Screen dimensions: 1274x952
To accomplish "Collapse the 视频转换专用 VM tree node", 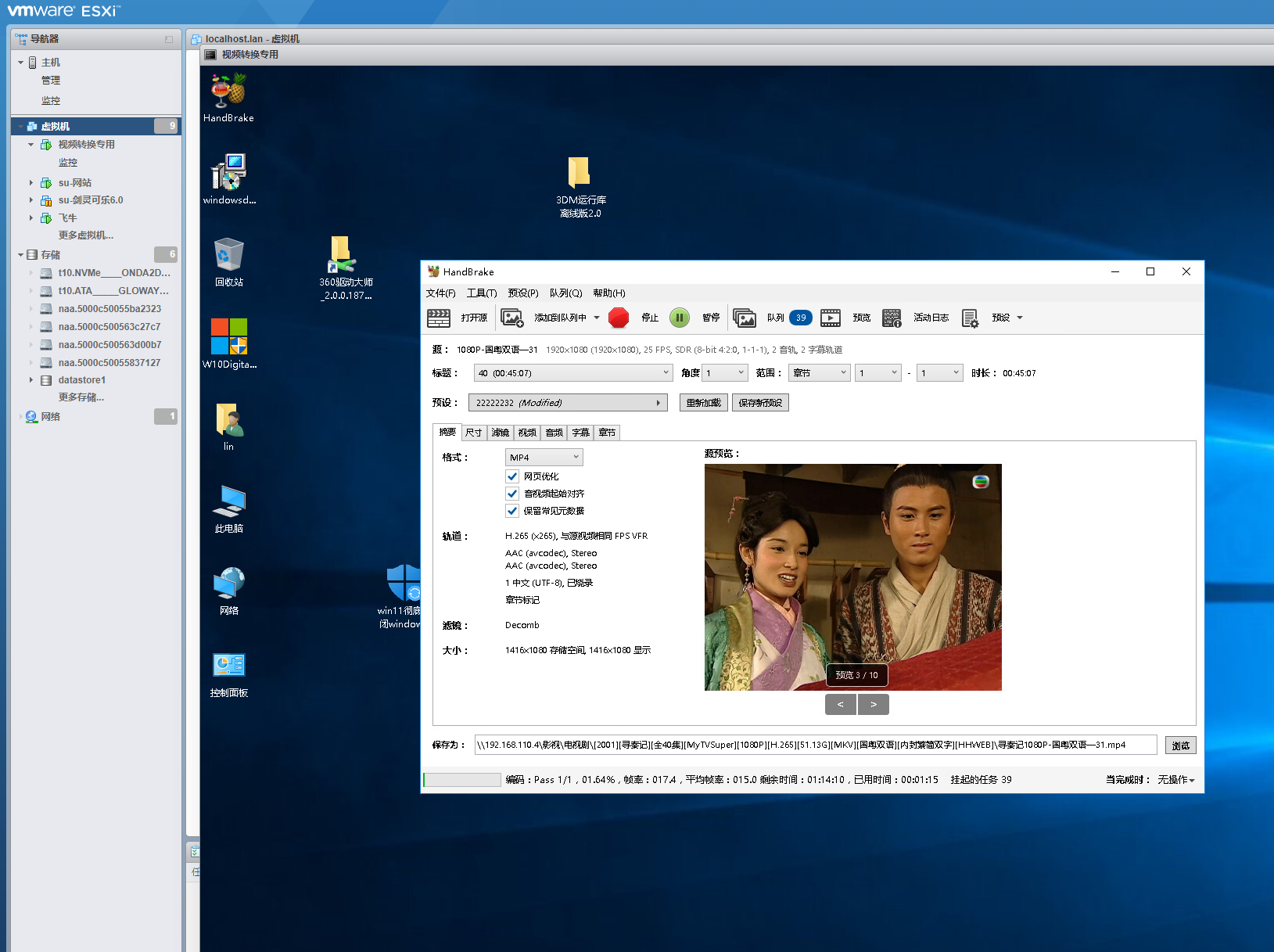I will pos(31,145).
